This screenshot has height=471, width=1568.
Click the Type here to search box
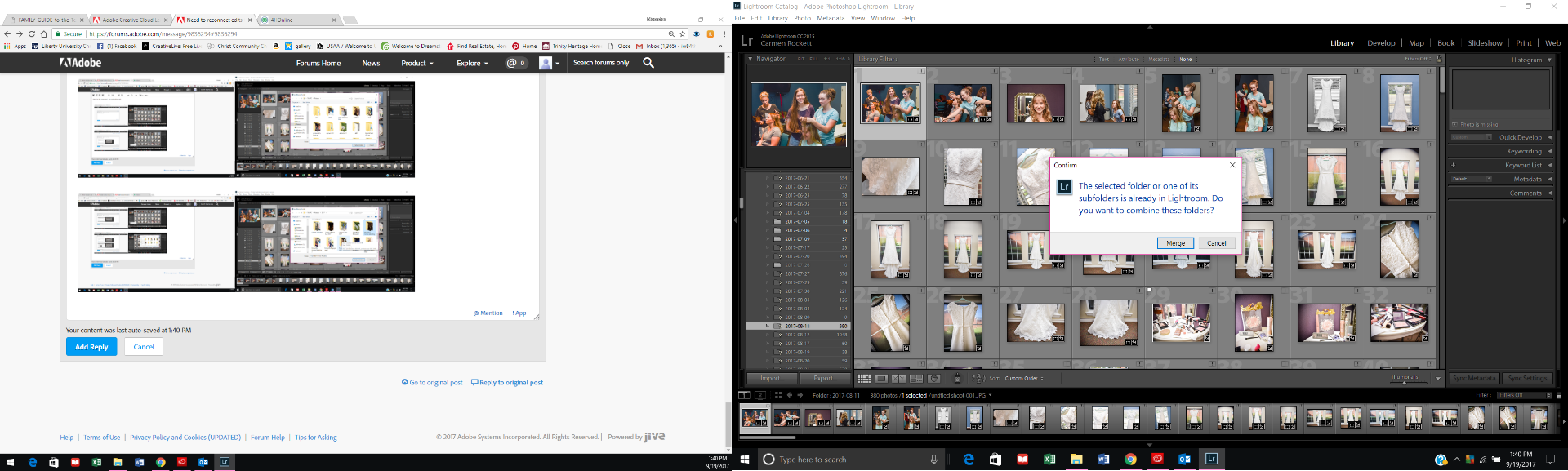[850, 460]
